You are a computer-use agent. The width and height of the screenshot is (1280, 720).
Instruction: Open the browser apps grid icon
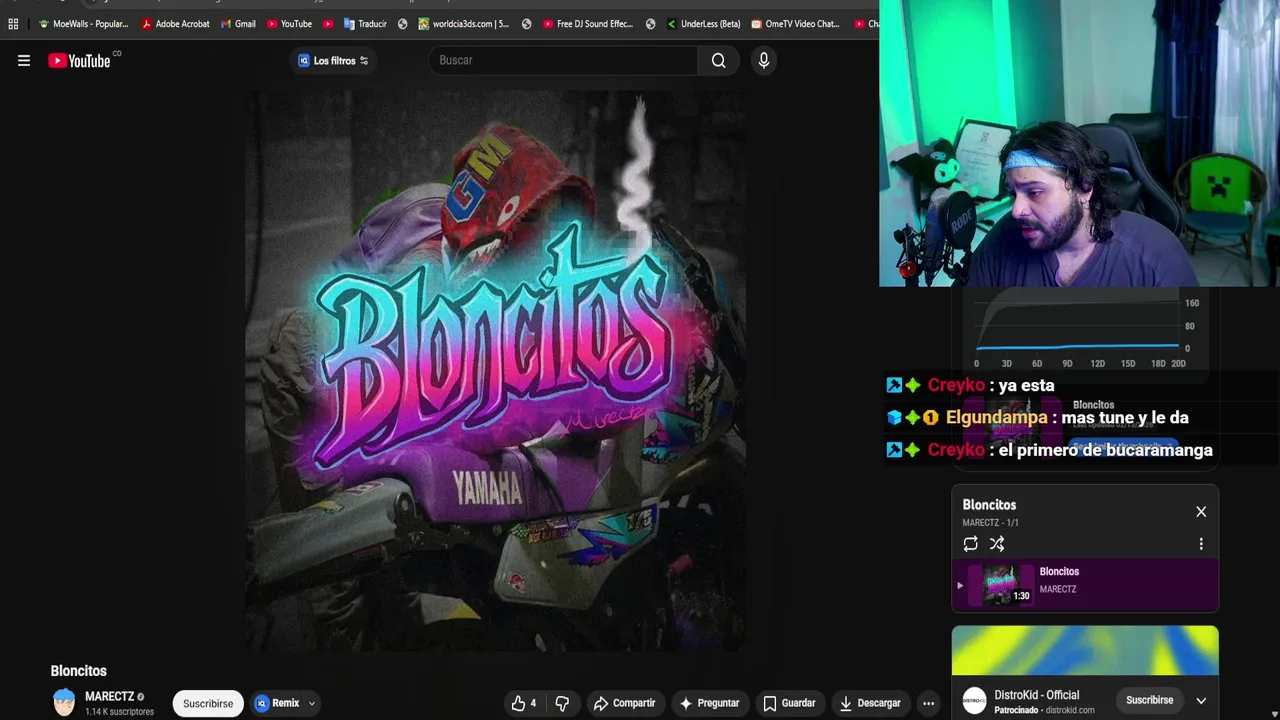click(x=13, y=24)
